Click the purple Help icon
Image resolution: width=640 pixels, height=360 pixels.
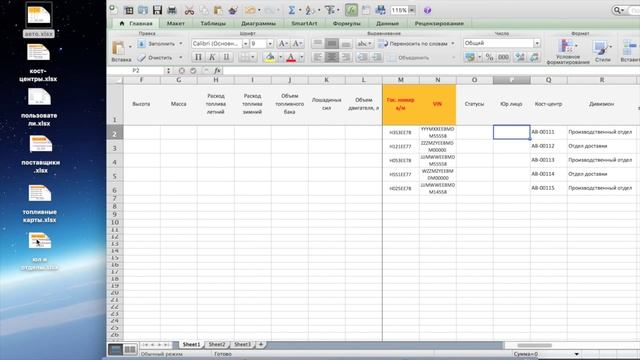(427, 10)
